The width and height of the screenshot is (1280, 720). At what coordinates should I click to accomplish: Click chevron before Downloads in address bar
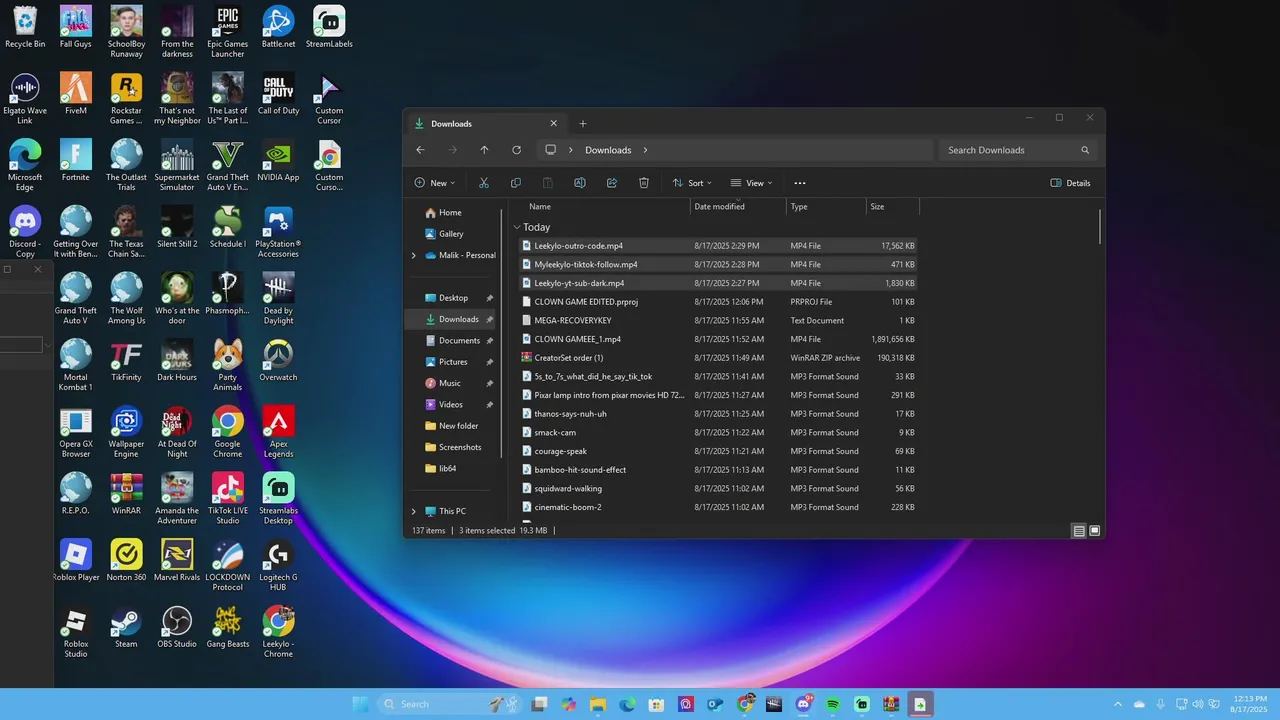571,150
